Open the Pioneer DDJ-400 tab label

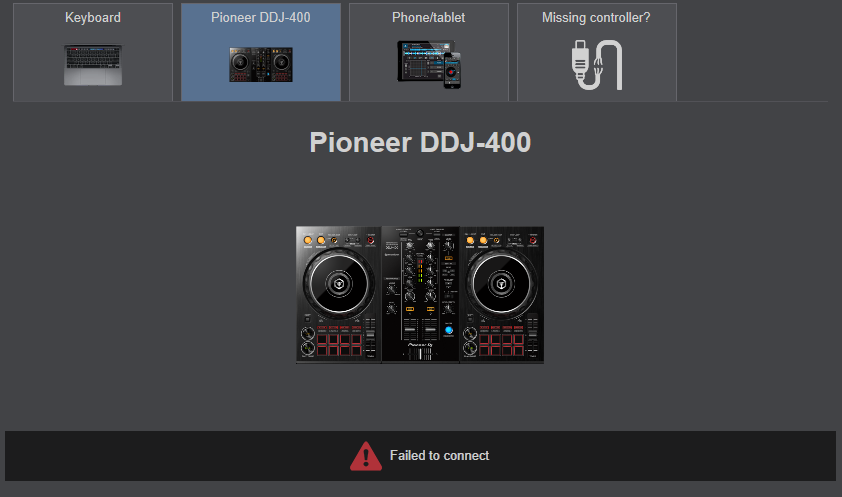click(260, 18)
